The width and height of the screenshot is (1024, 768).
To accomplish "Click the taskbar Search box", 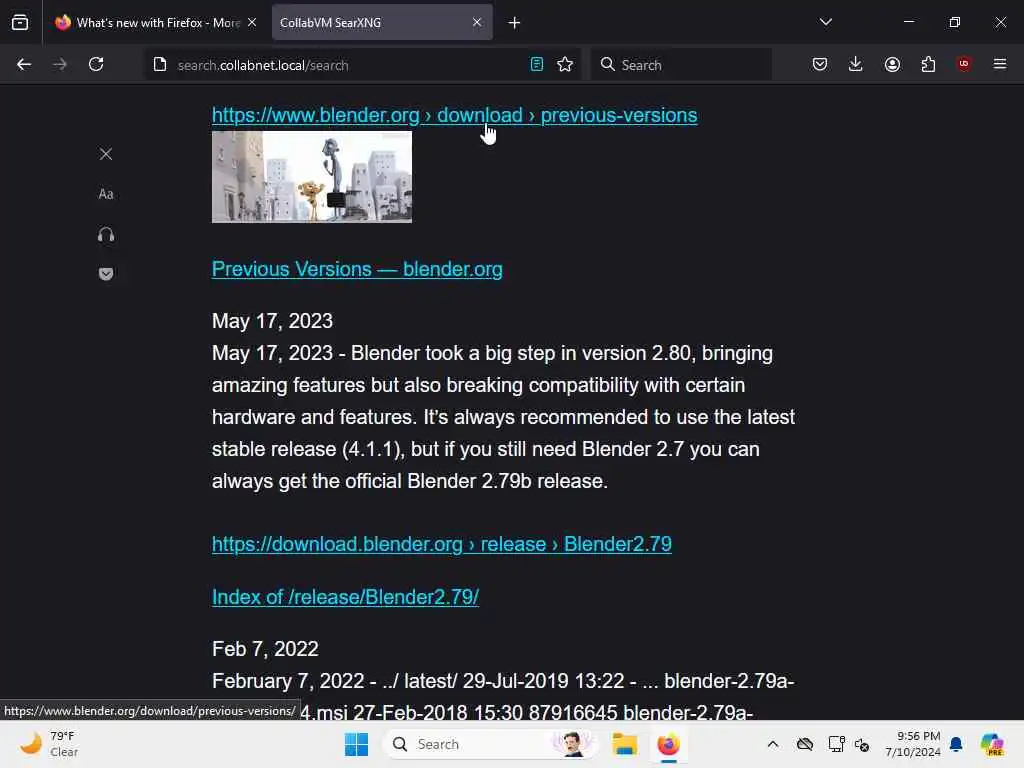I will (x=490, y=744).
